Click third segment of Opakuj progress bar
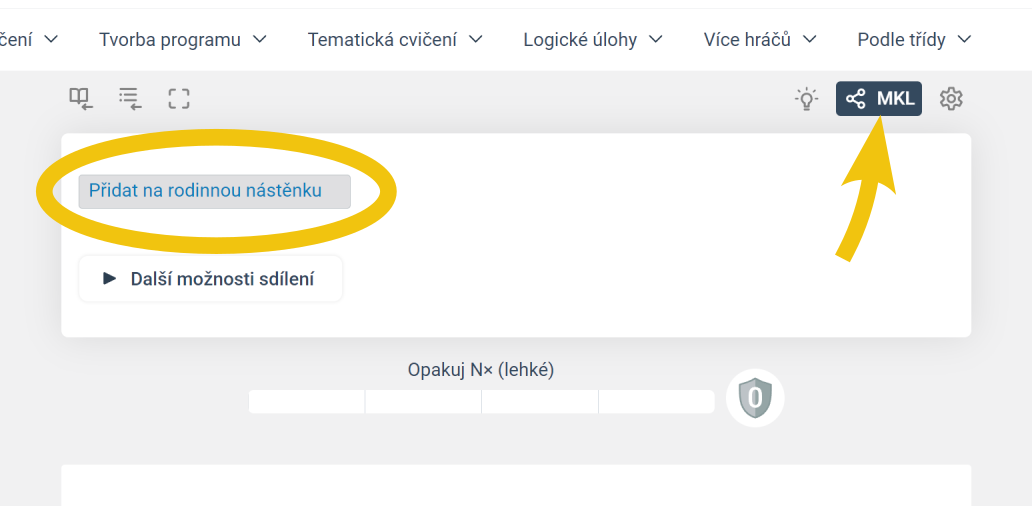1032x506 pixels. coord(540,401)
